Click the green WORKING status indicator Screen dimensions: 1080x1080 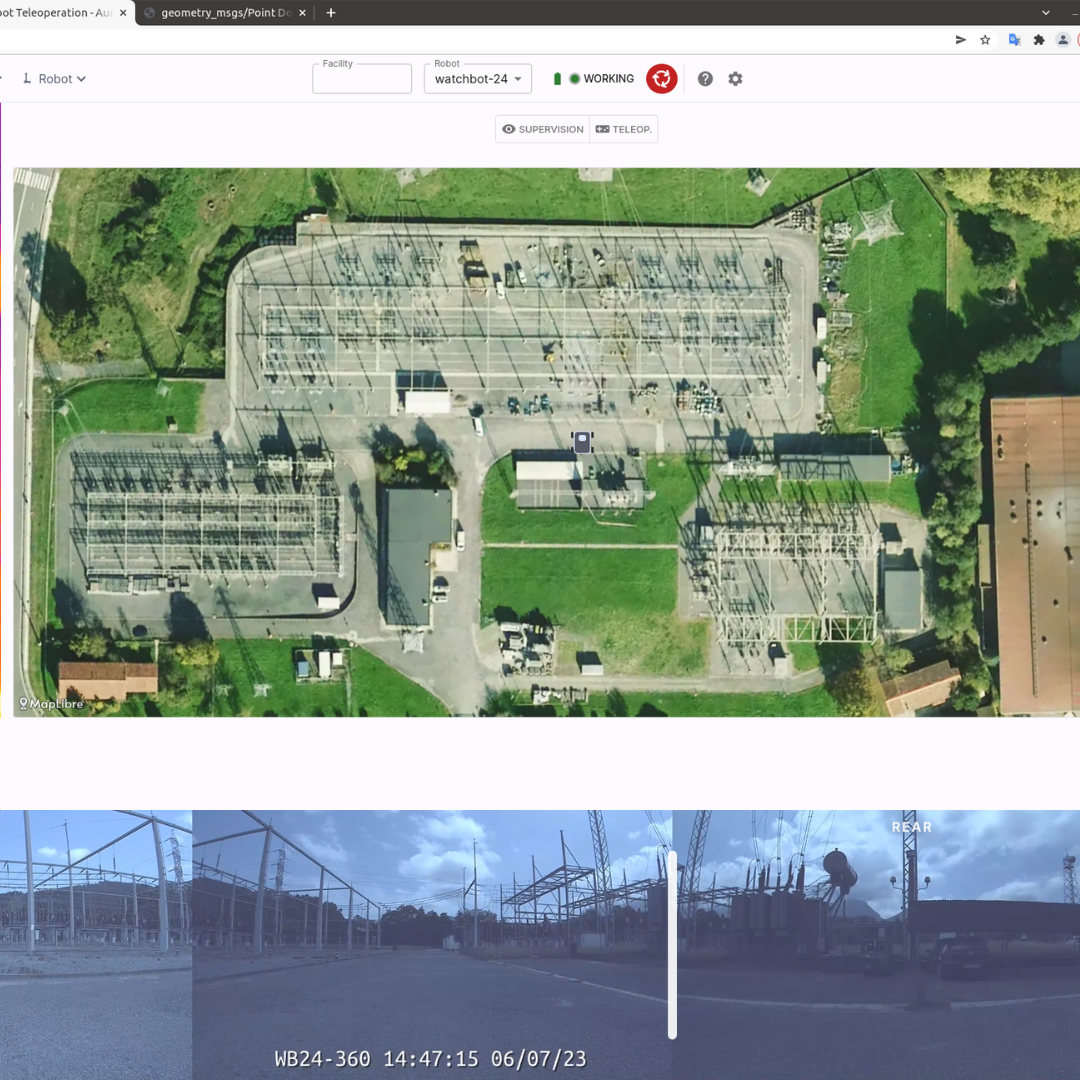pyautogui.click(x=601, y=79)
